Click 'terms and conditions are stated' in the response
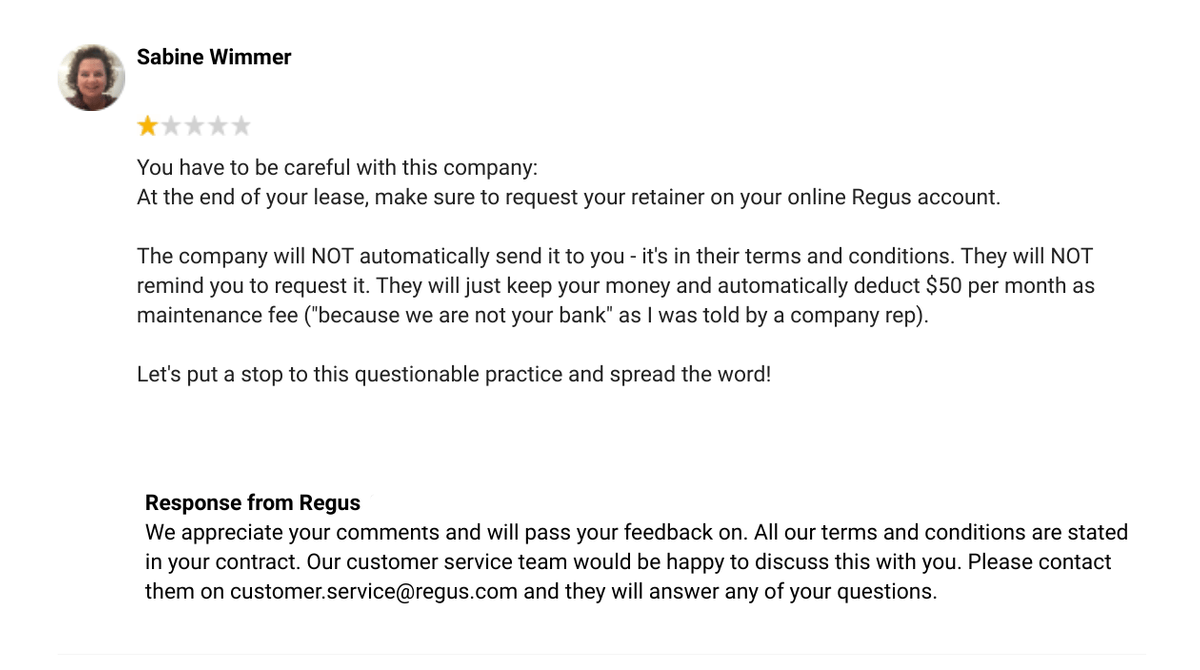The height and width of the screenshot is (670, 1200). coord(974,532)
